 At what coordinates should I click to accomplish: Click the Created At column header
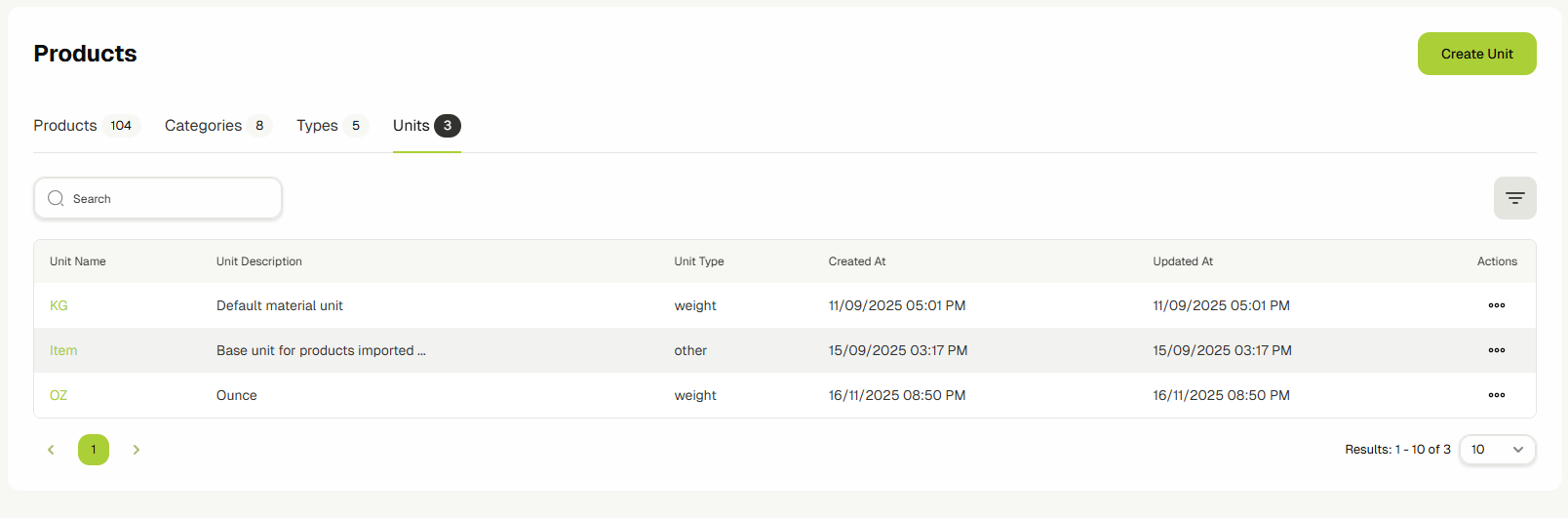[x=857, y=261]
